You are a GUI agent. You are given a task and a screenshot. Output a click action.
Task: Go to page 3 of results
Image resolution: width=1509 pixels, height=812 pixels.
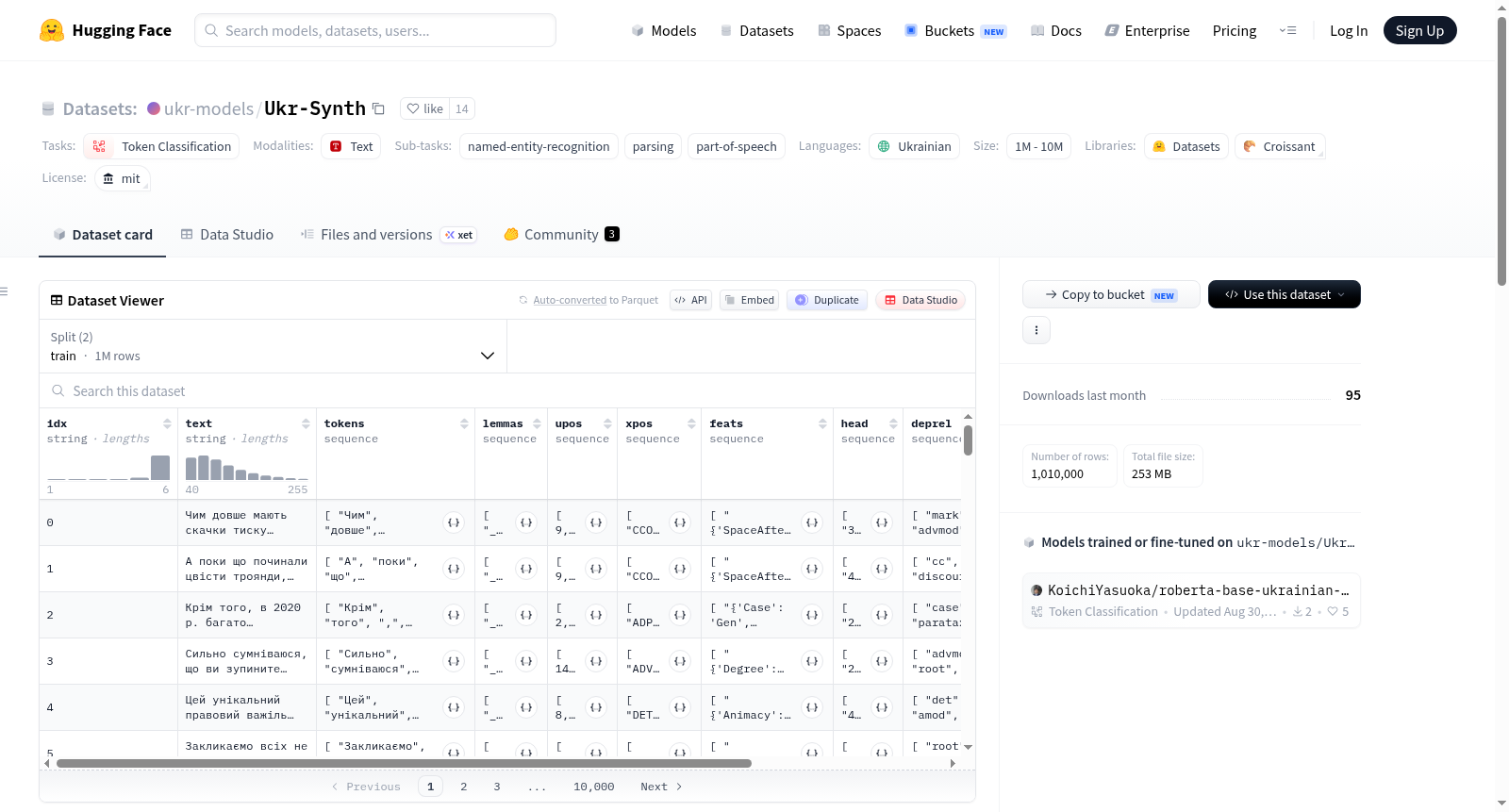click(x=497, y=787)
